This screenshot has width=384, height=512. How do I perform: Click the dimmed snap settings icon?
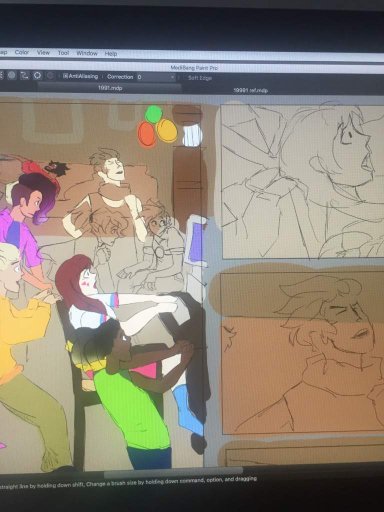point(50,76)
